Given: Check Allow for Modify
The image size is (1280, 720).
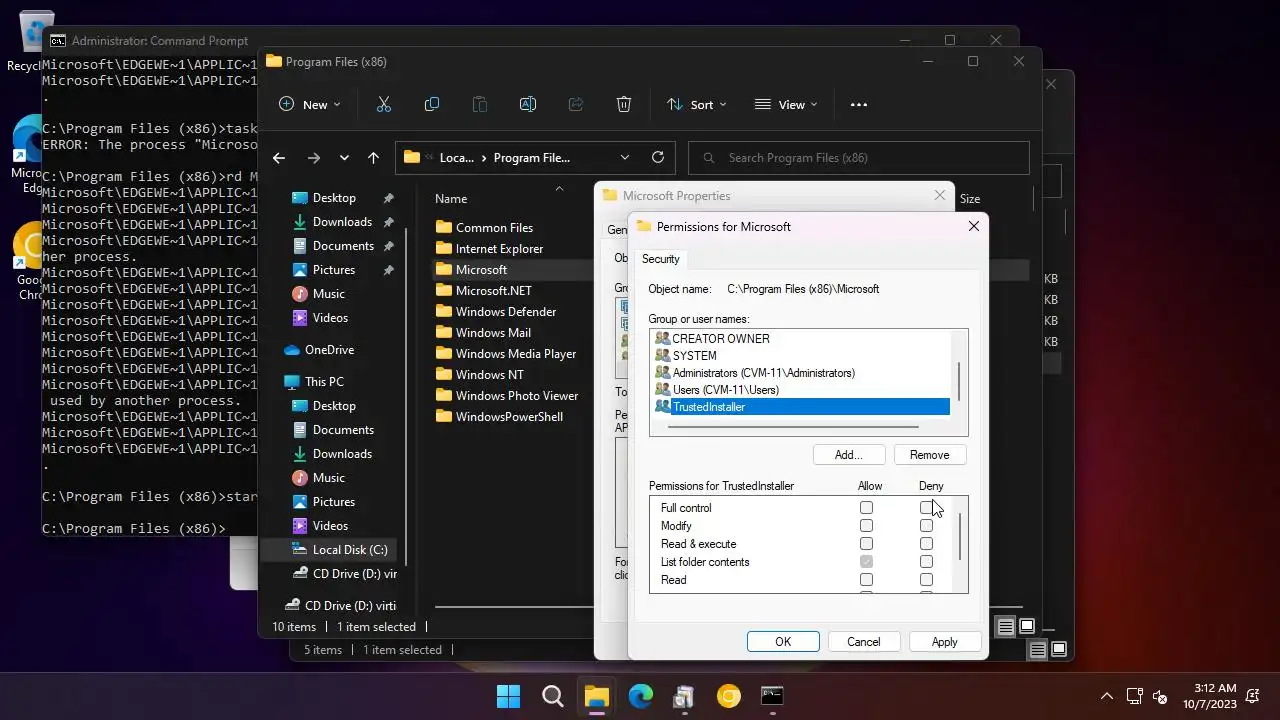Looking at the screenshot, I should 866,526.
